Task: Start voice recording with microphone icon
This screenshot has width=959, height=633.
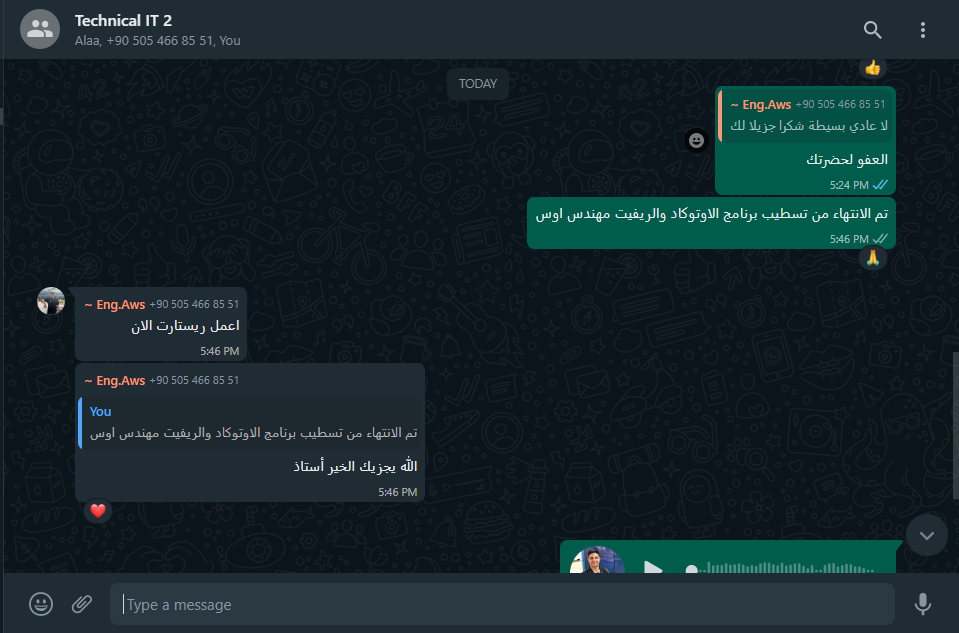Action: pyautogui.click(x=922, y=604)
